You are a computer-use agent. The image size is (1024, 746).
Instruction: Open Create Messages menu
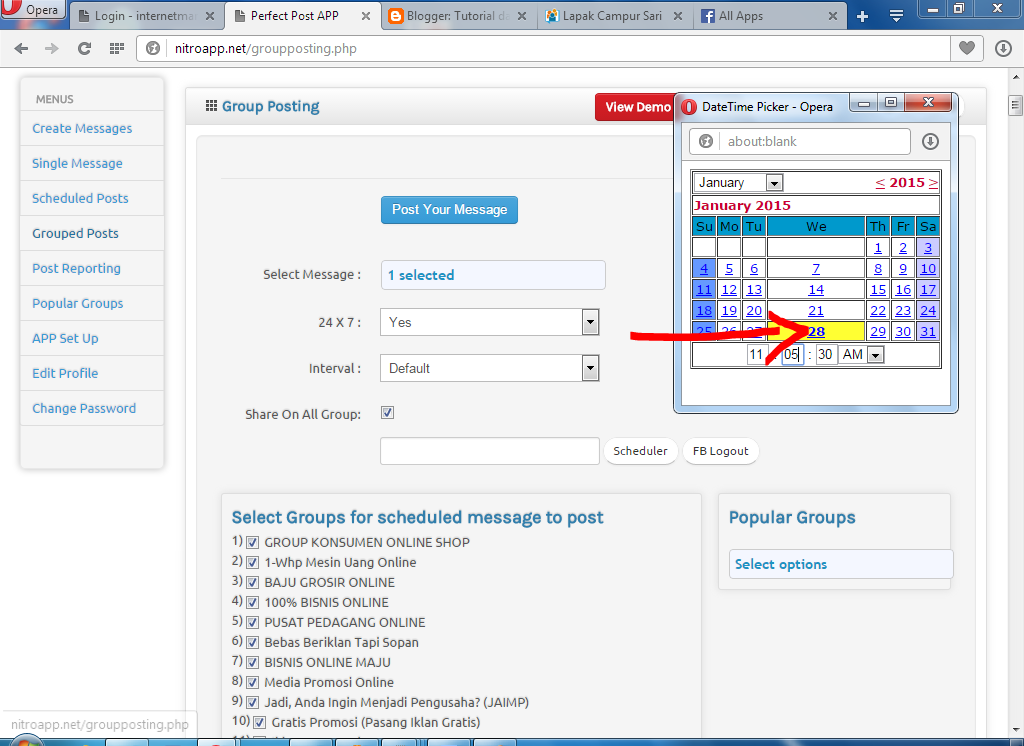coord(82,129)
